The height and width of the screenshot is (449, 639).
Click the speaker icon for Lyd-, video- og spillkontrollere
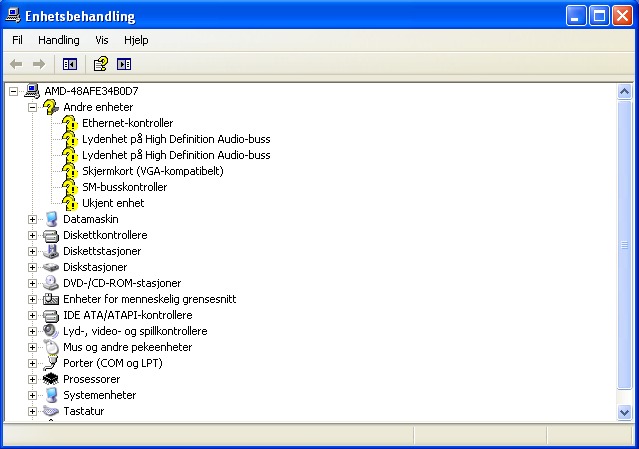[x=51, y=331]
